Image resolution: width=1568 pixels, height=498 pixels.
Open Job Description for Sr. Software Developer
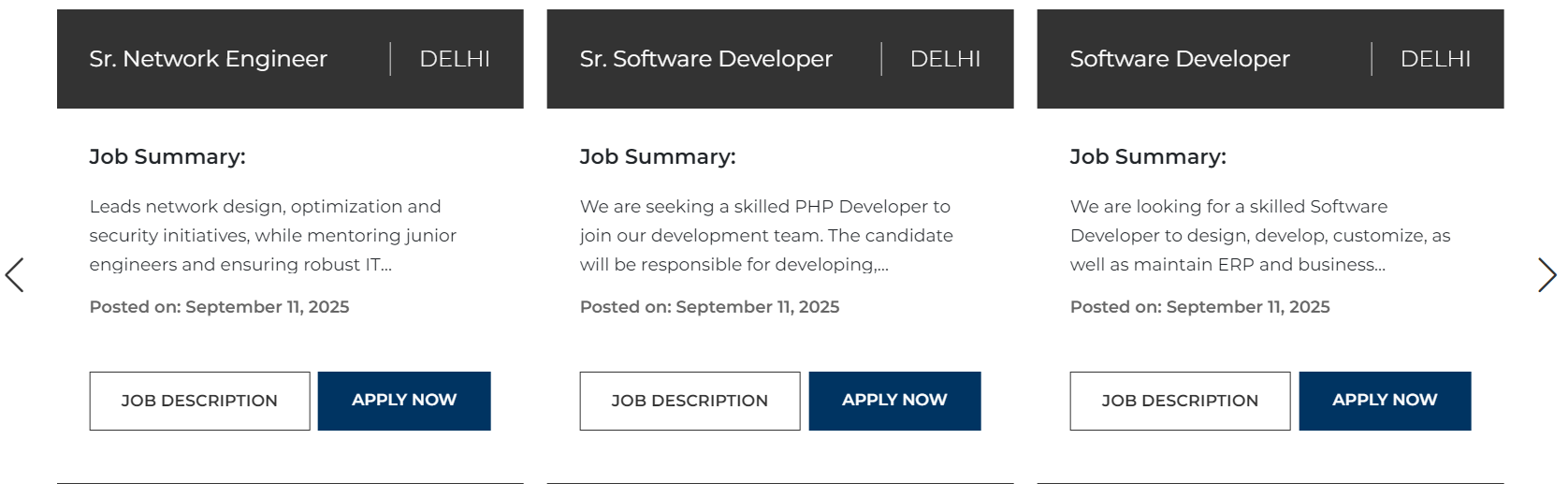[690, 401]
